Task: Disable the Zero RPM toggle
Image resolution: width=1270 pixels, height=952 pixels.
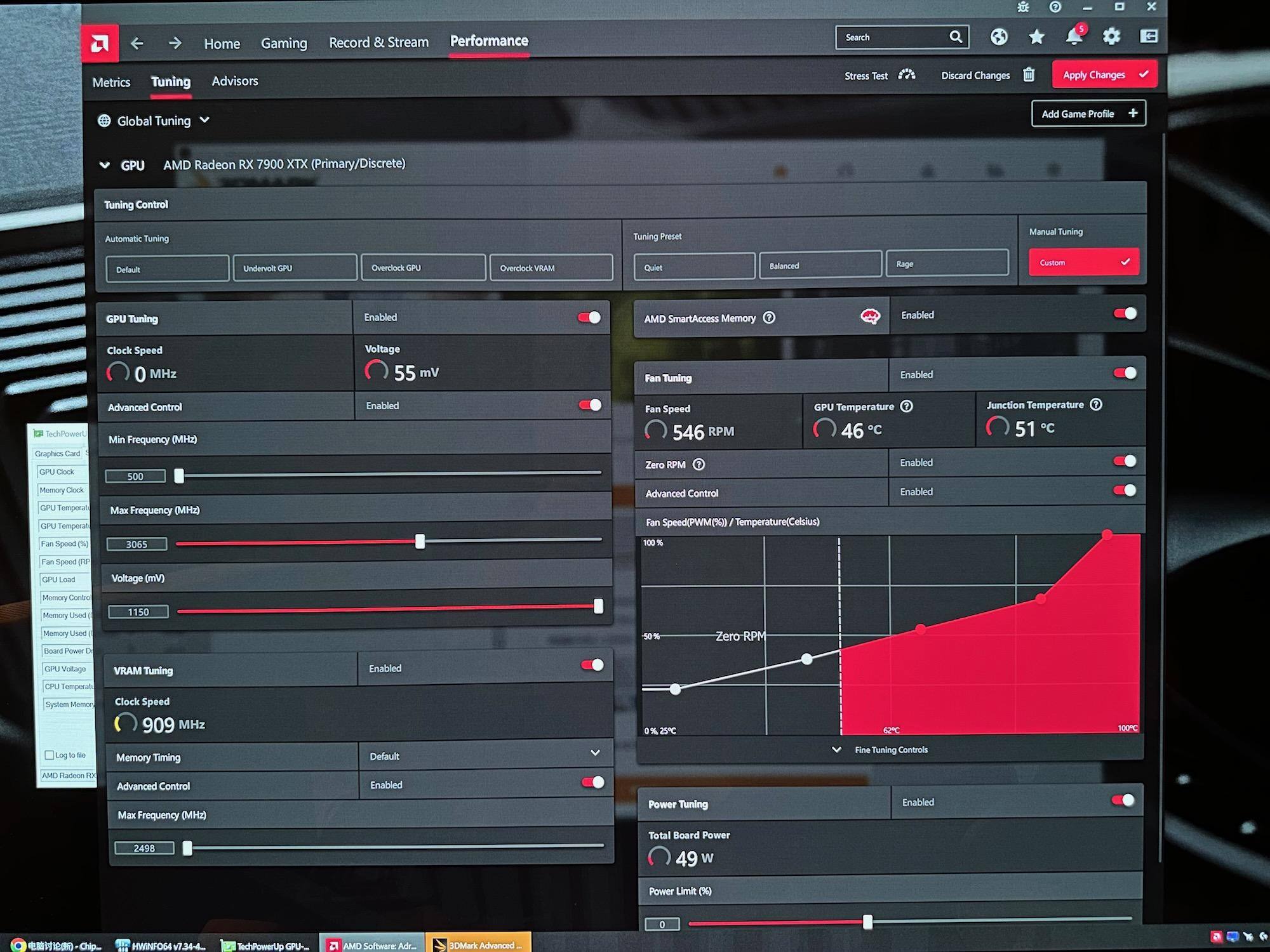Action: 1125,461
